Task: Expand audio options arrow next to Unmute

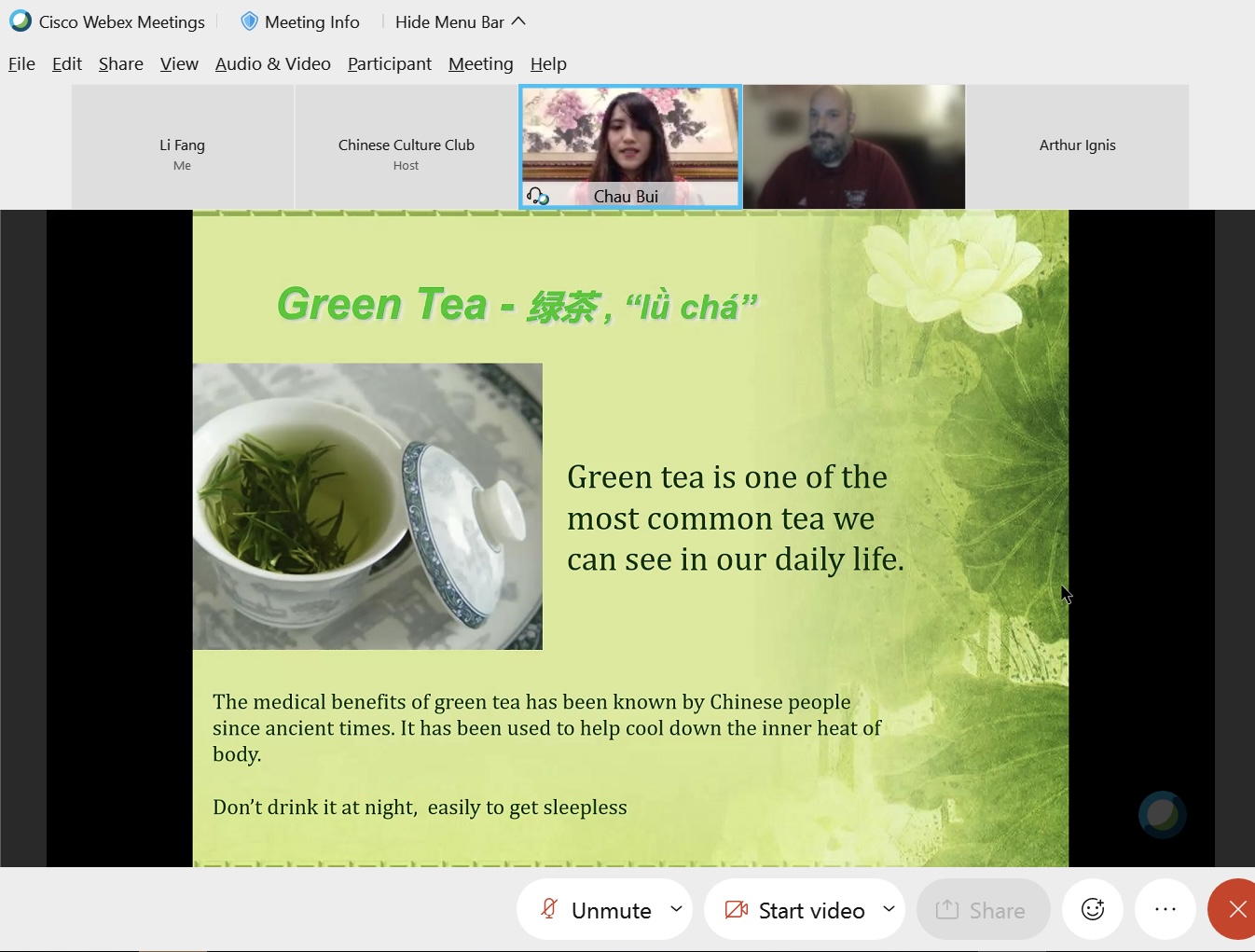Action: (677, 909)
